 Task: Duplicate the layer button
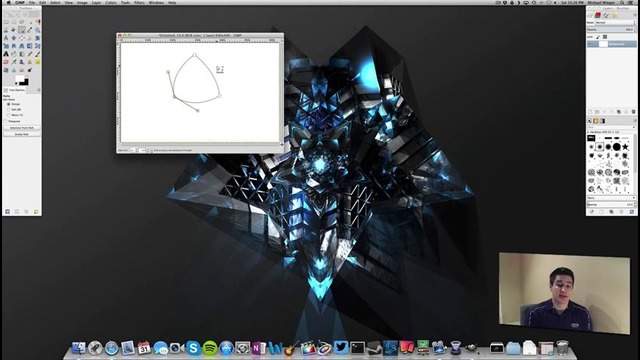[x=618, y=111]
